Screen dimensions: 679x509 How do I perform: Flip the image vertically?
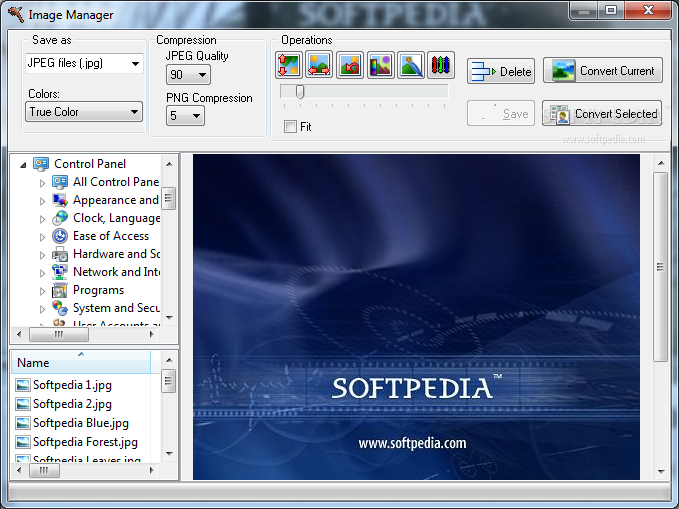288,65
